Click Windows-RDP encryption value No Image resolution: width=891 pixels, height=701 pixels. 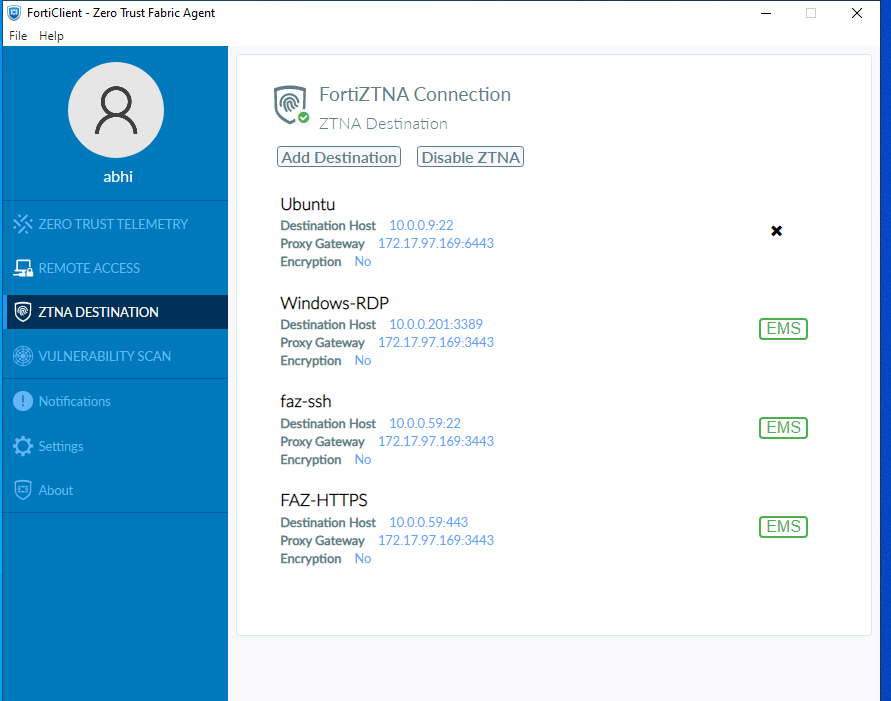coord(363,361)
